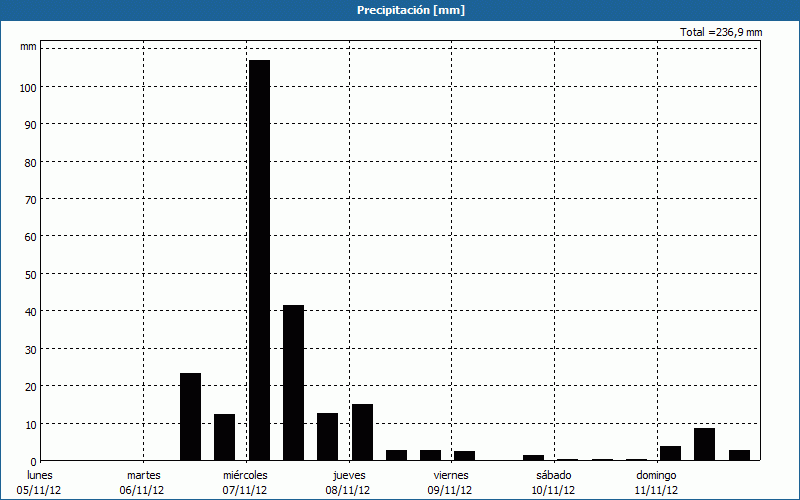
Task: Click the small bar above sábado label
Action: pyautogui.click(x=533, y=457)
